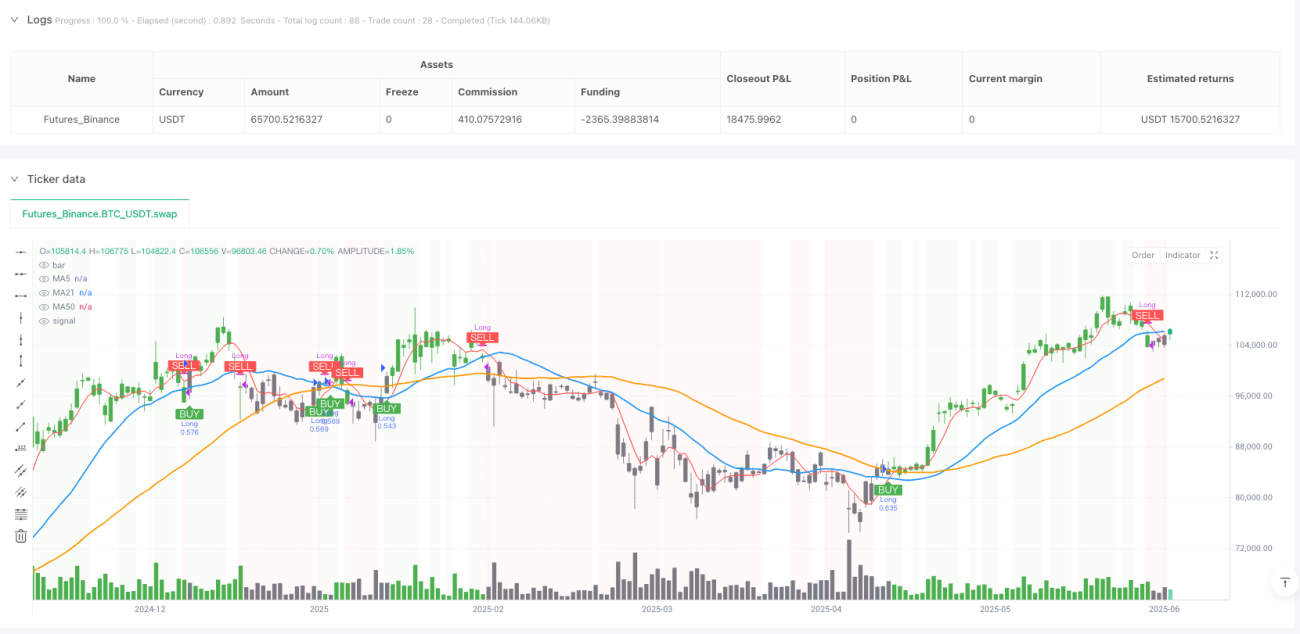Hide the MA21 moving average line
1300x634 pixels.
pos(44,293)
